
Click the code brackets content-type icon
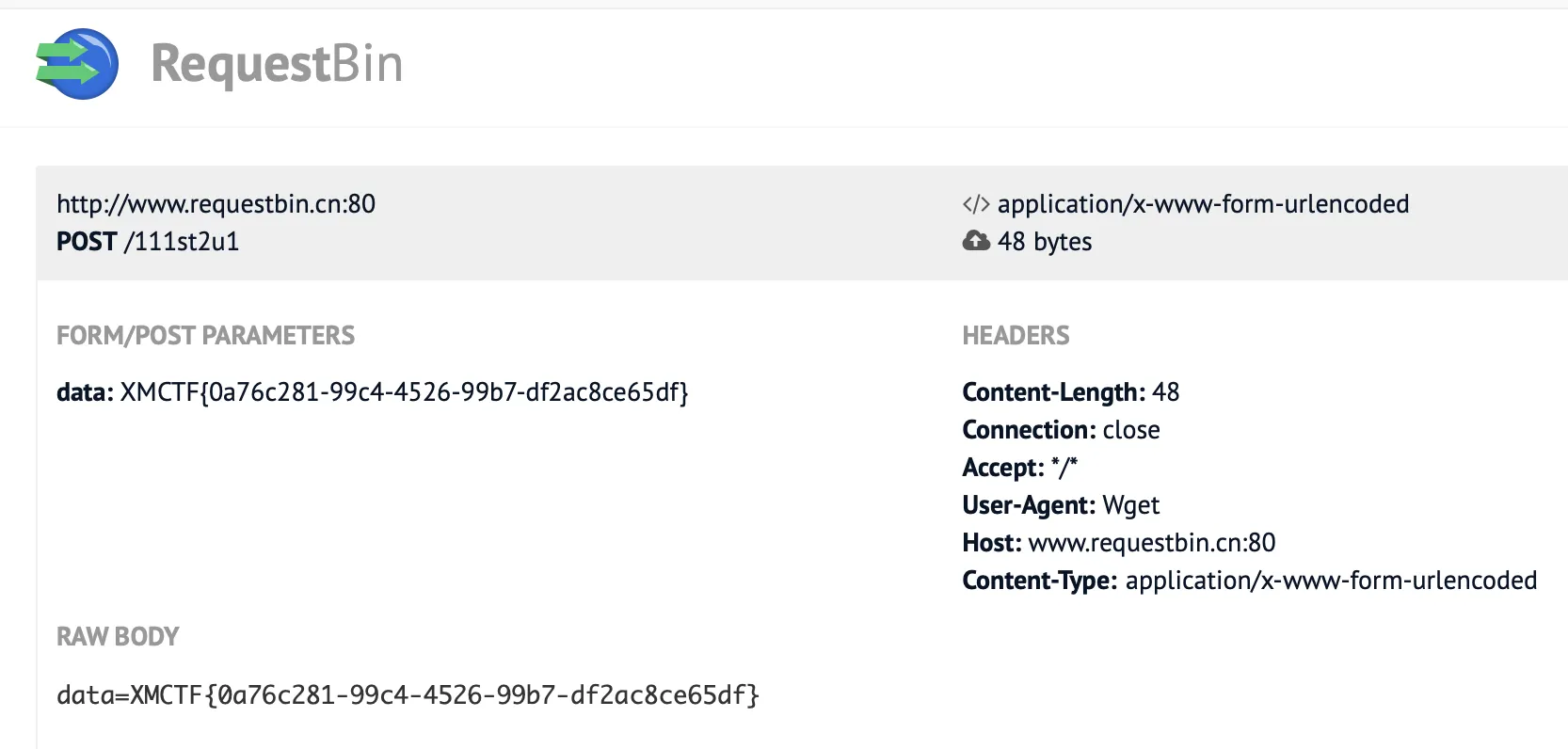tap(976, 204)
